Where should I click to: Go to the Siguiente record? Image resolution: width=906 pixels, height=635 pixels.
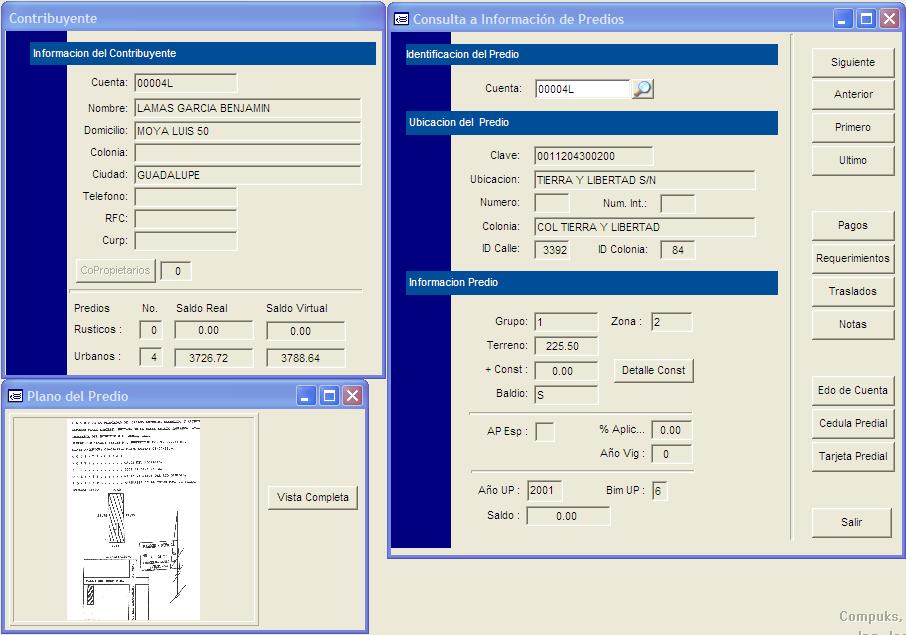(x=852, y=62)
